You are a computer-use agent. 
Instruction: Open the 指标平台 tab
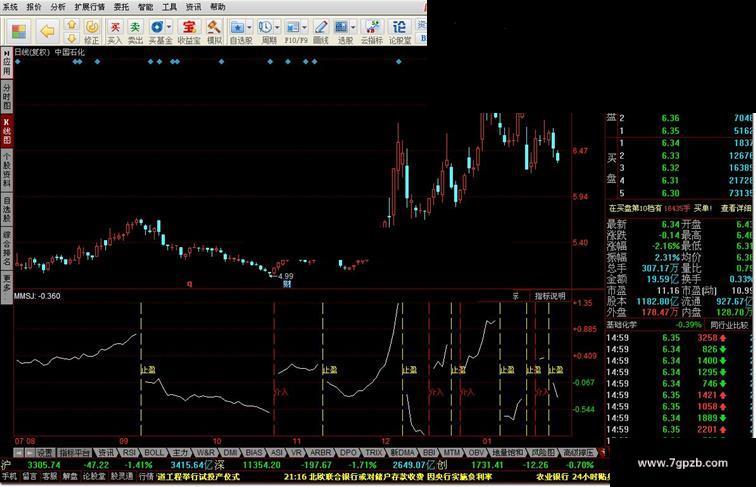(74, 452)
